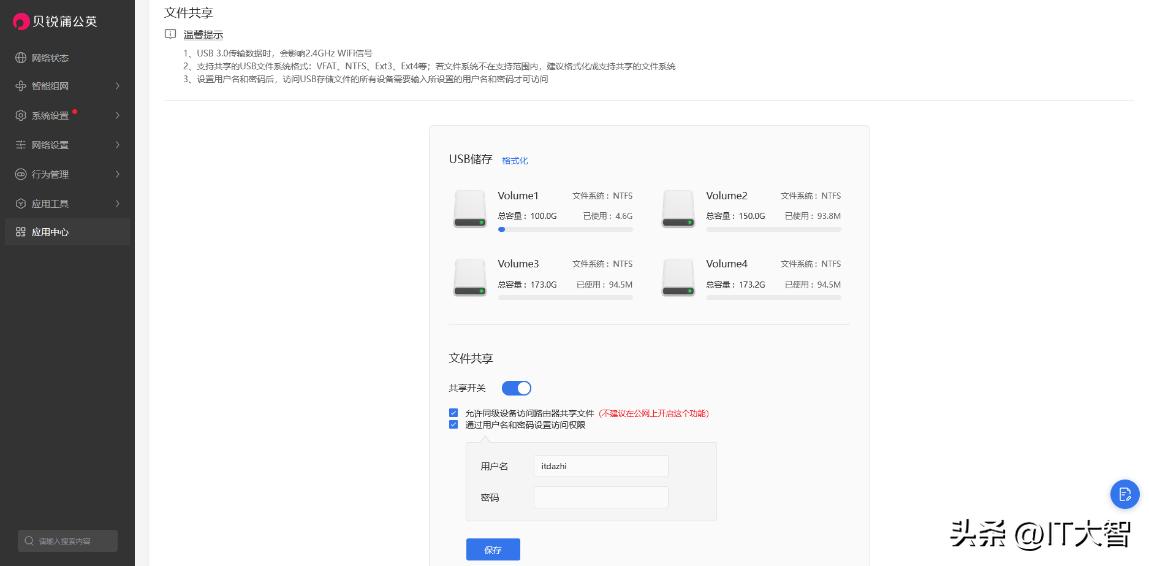The width and height of the screenshot is (1149, 566).
Task: Click the 格式化 link next to USB储存
Action: coord(514,161)
